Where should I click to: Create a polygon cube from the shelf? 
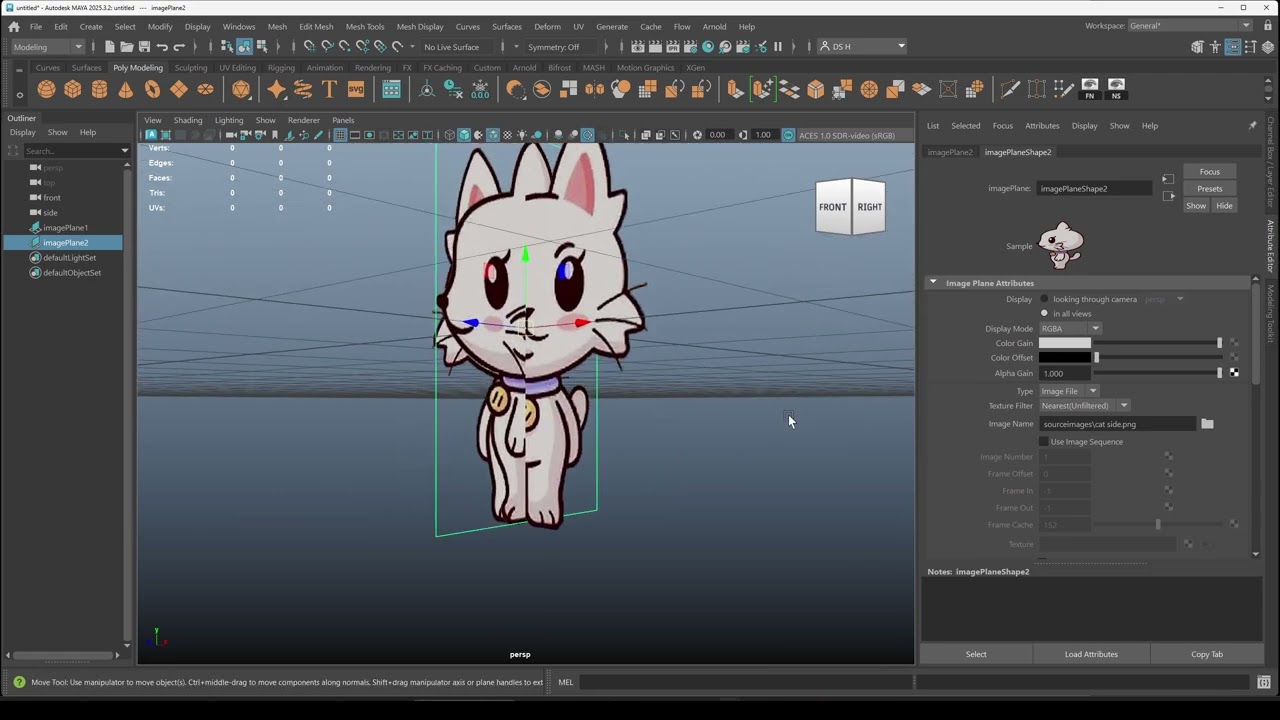(x=73, y=90)
